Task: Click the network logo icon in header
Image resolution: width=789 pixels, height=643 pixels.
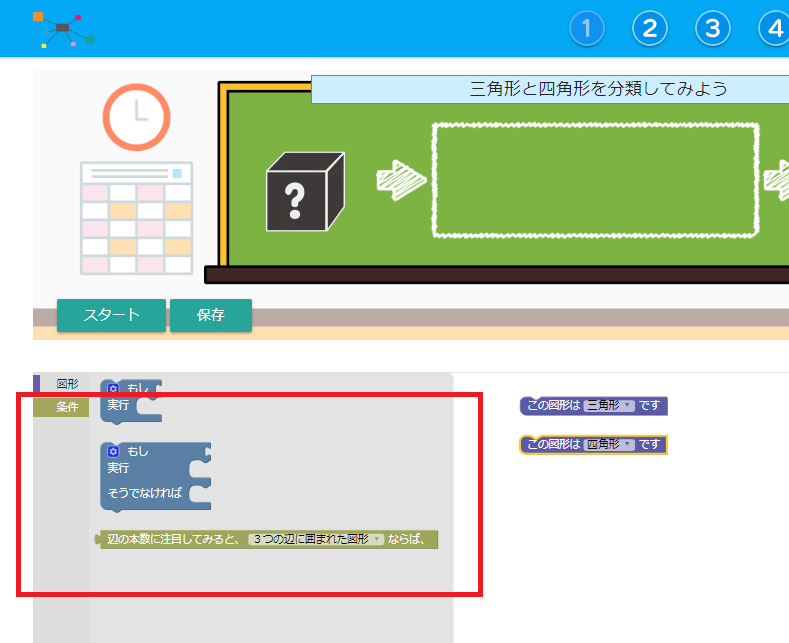Action: pos(63,29)
